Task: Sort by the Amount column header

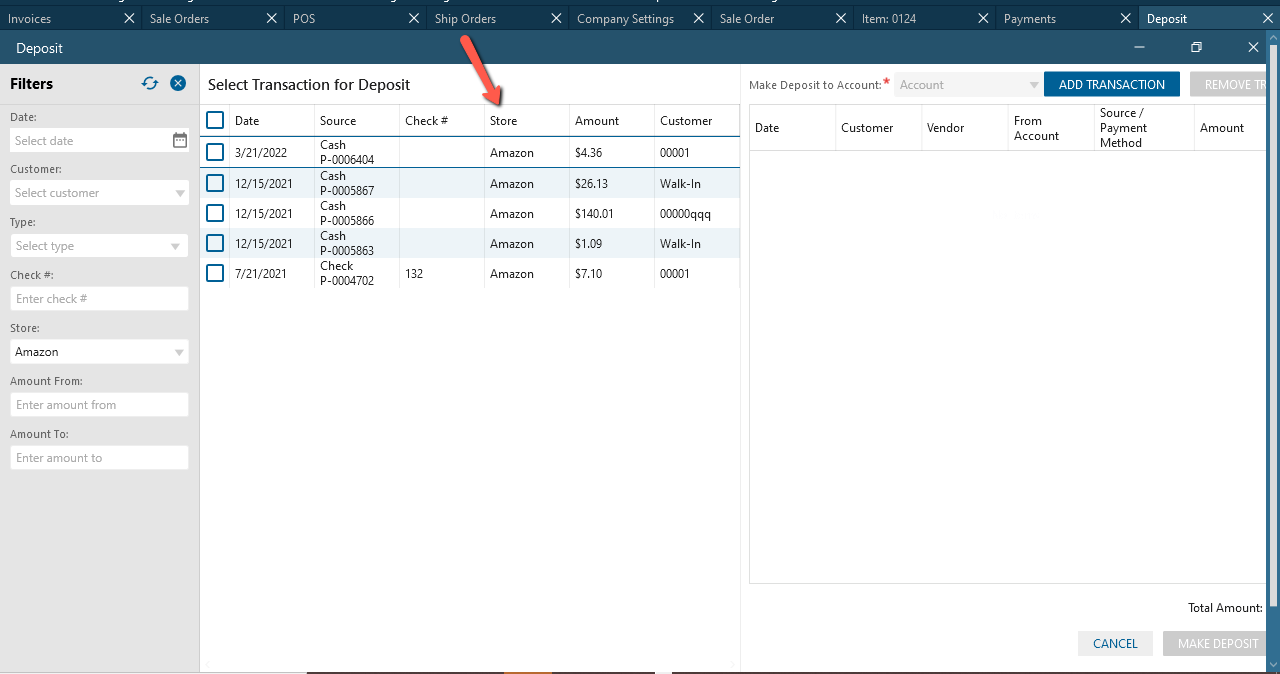Action: coord(597,121)
